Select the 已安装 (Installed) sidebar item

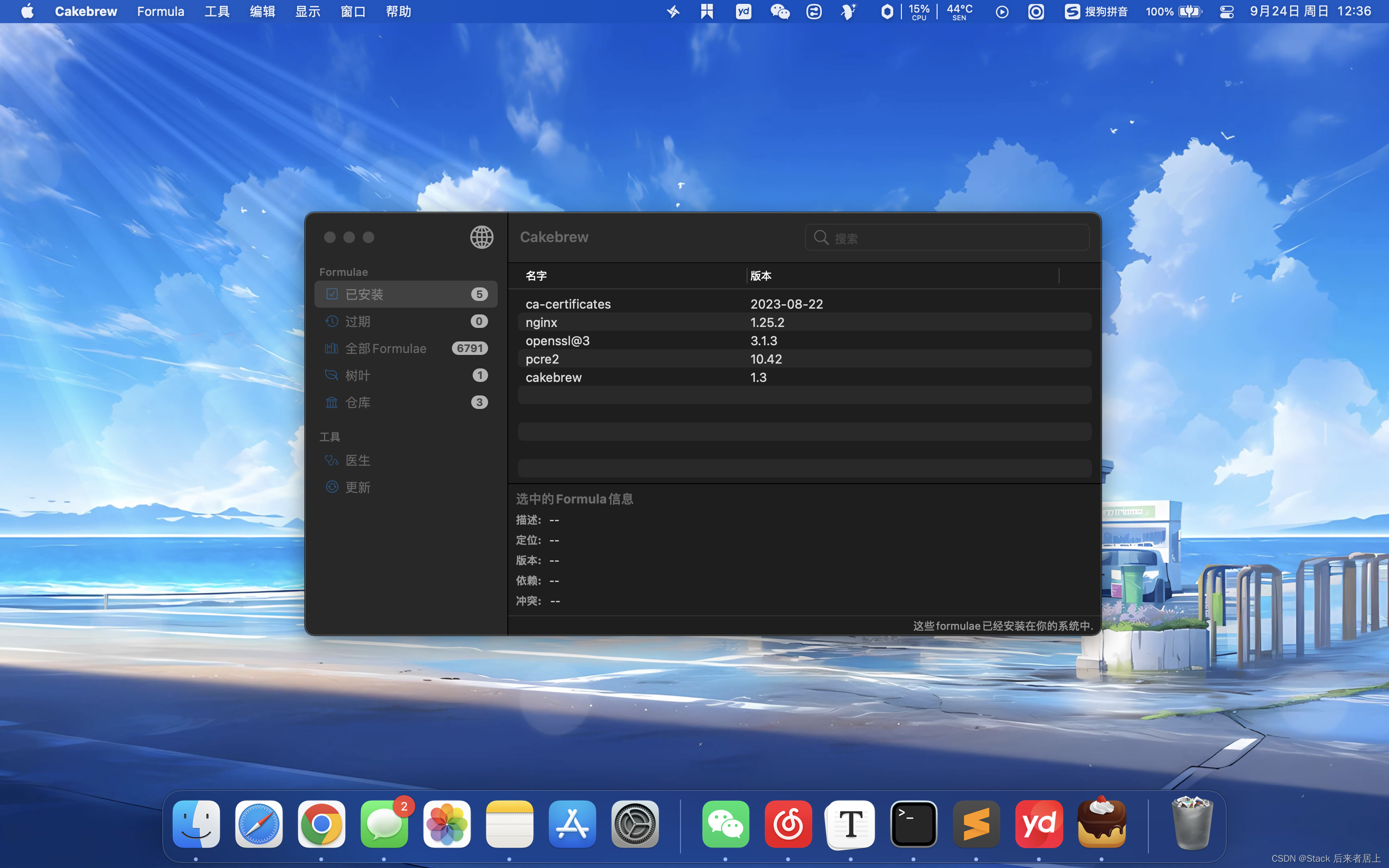click(x=406, y=294)
